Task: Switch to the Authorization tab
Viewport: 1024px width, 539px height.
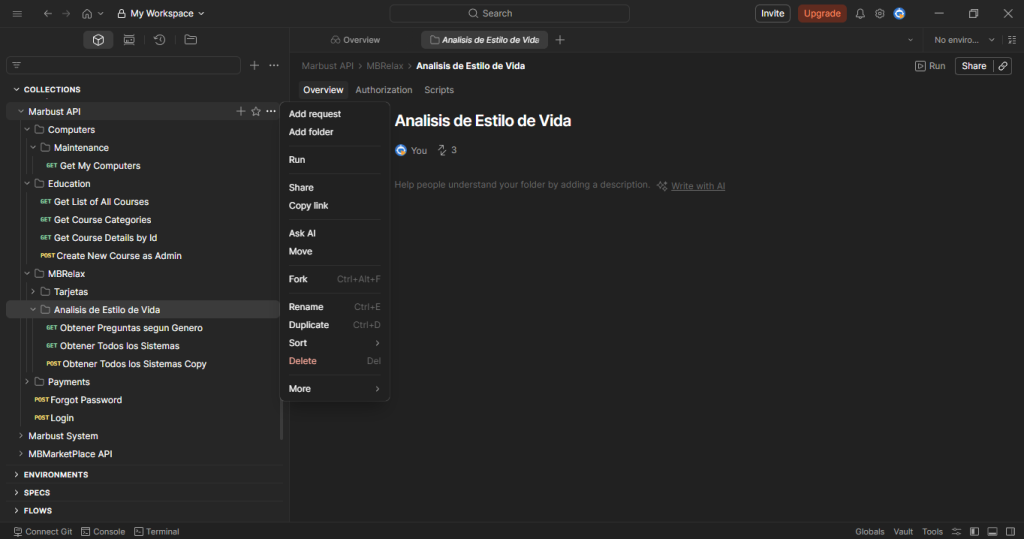Action: (x=383, y=90)
